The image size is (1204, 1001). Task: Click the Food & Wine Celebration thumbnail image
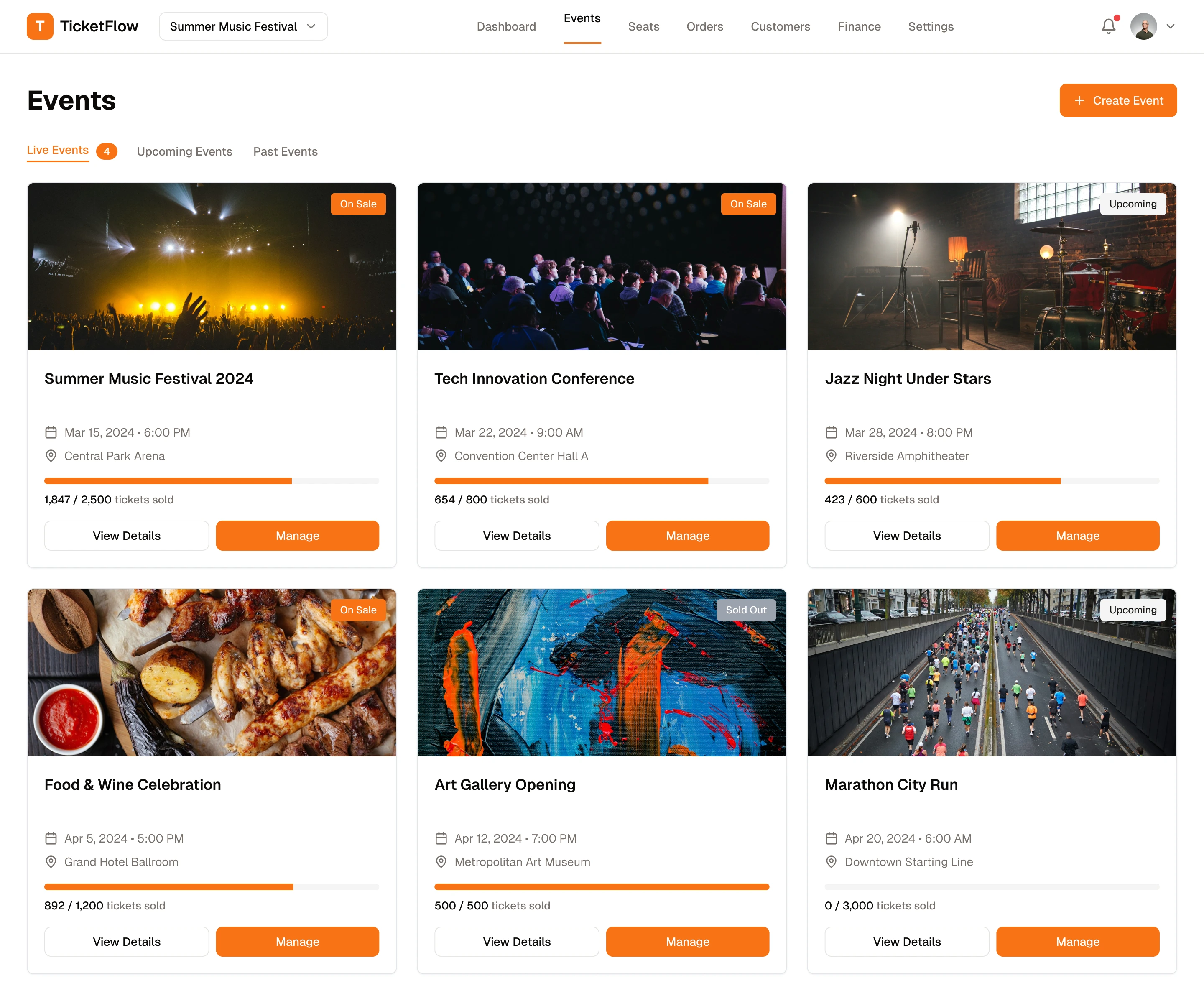coord(212,672)
